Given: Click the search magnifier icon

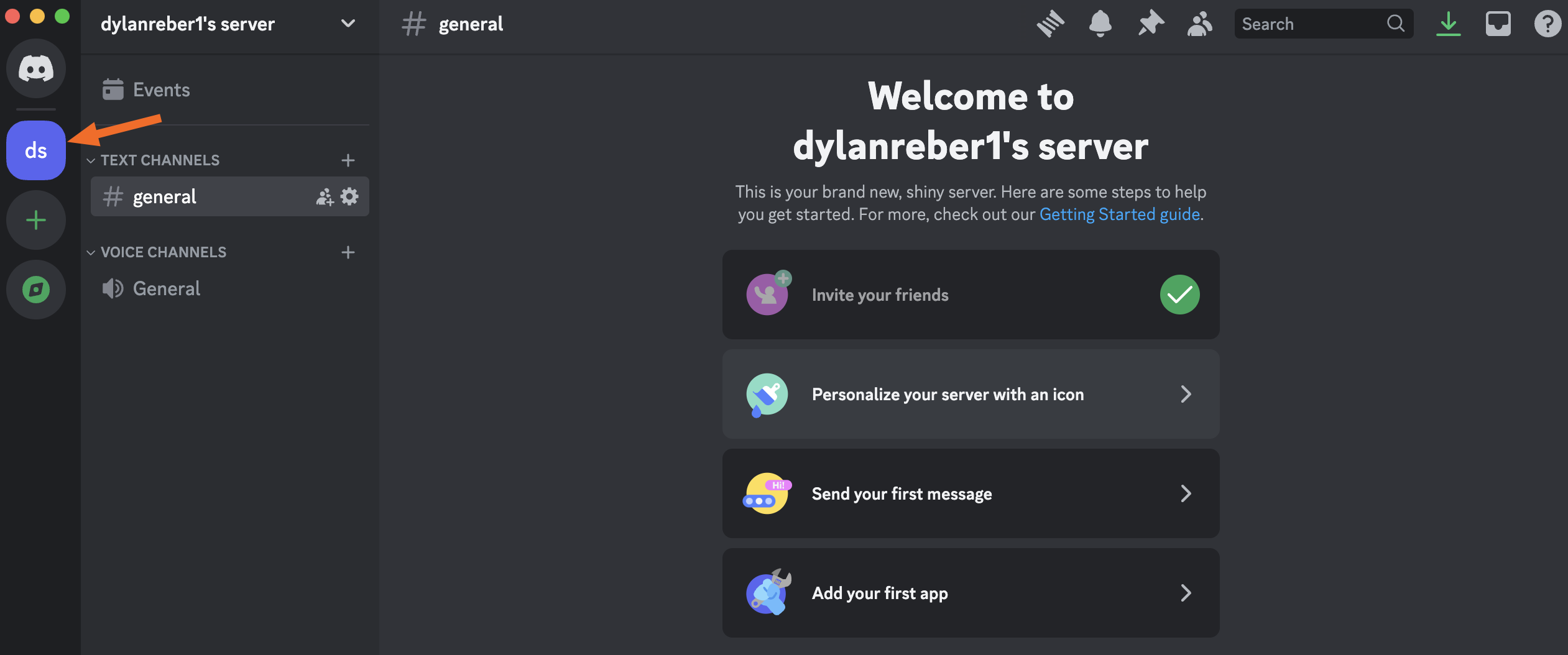Looking at the screenshot, I should point(1396,24).
